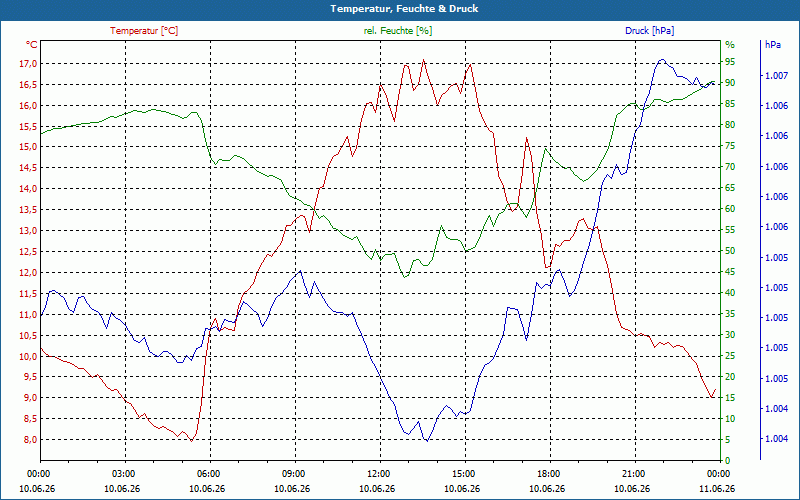Click the 15:00 time axis label

[462, 474]
